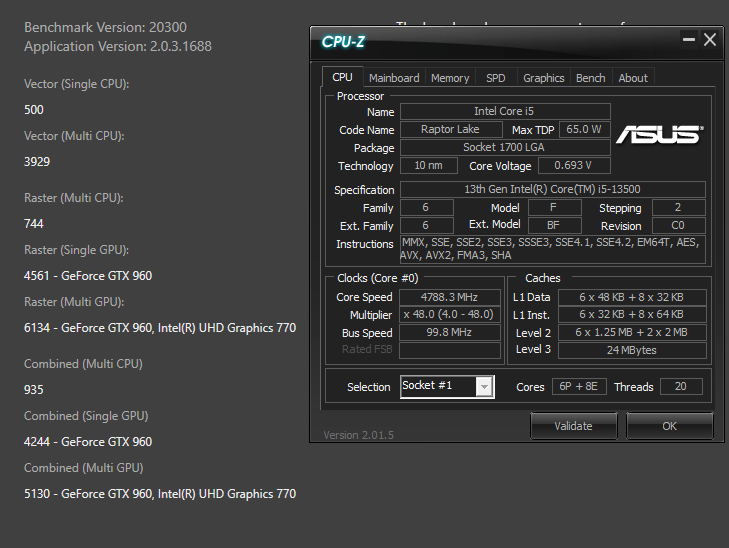Click the empty Rated FSB field
Image resolution: width=729 pixels, height=548 pixels.
coord(450,350)
